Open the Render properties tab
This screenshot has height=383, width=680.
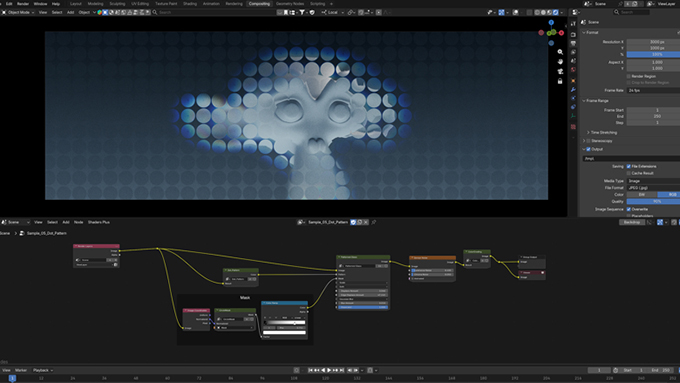pyautogui.click(x=573, y=34)
